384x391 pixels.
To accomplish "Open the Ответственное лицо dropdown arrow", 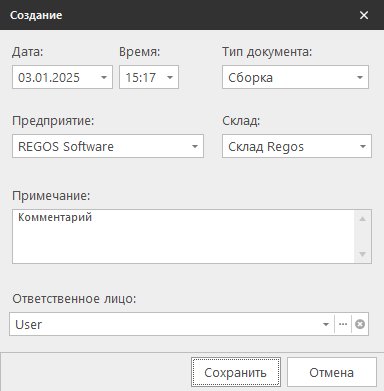I will click(326, 324).
